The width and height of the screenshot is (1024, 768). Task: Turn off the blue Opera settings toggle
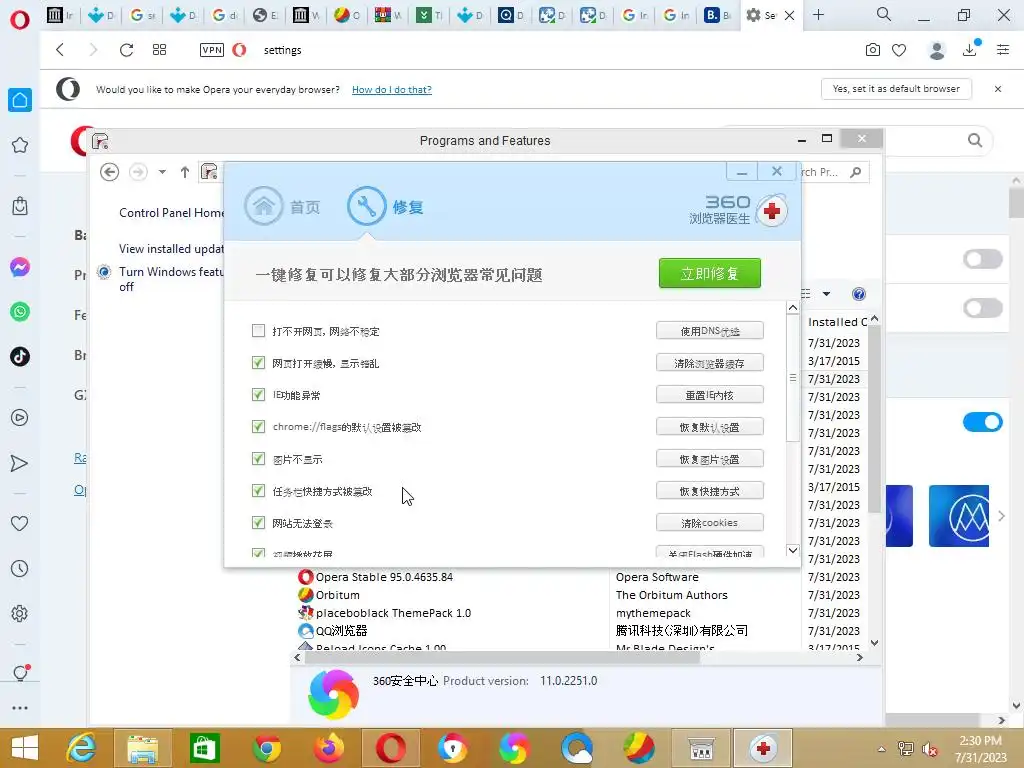tap(983, 423)
